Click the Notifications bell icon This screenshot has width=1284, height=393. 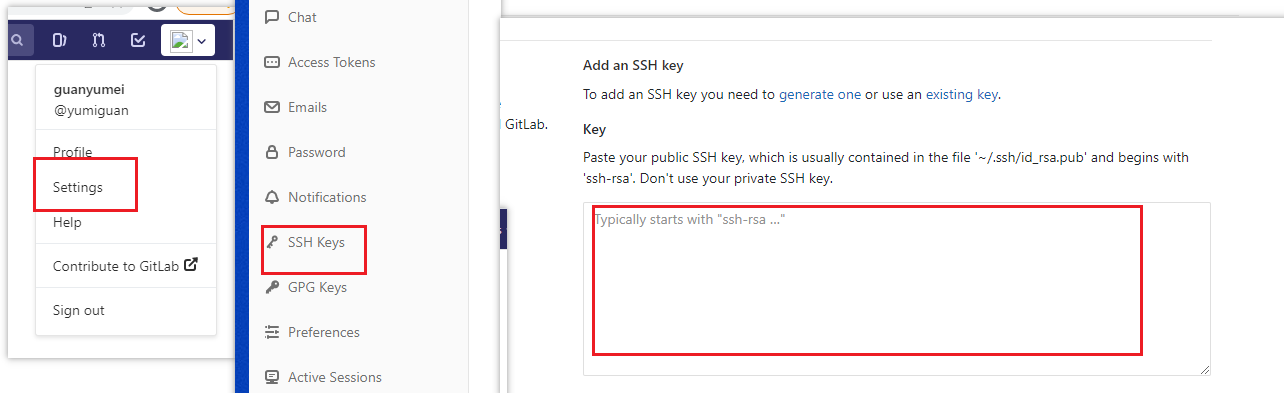[x=272, y=197]
